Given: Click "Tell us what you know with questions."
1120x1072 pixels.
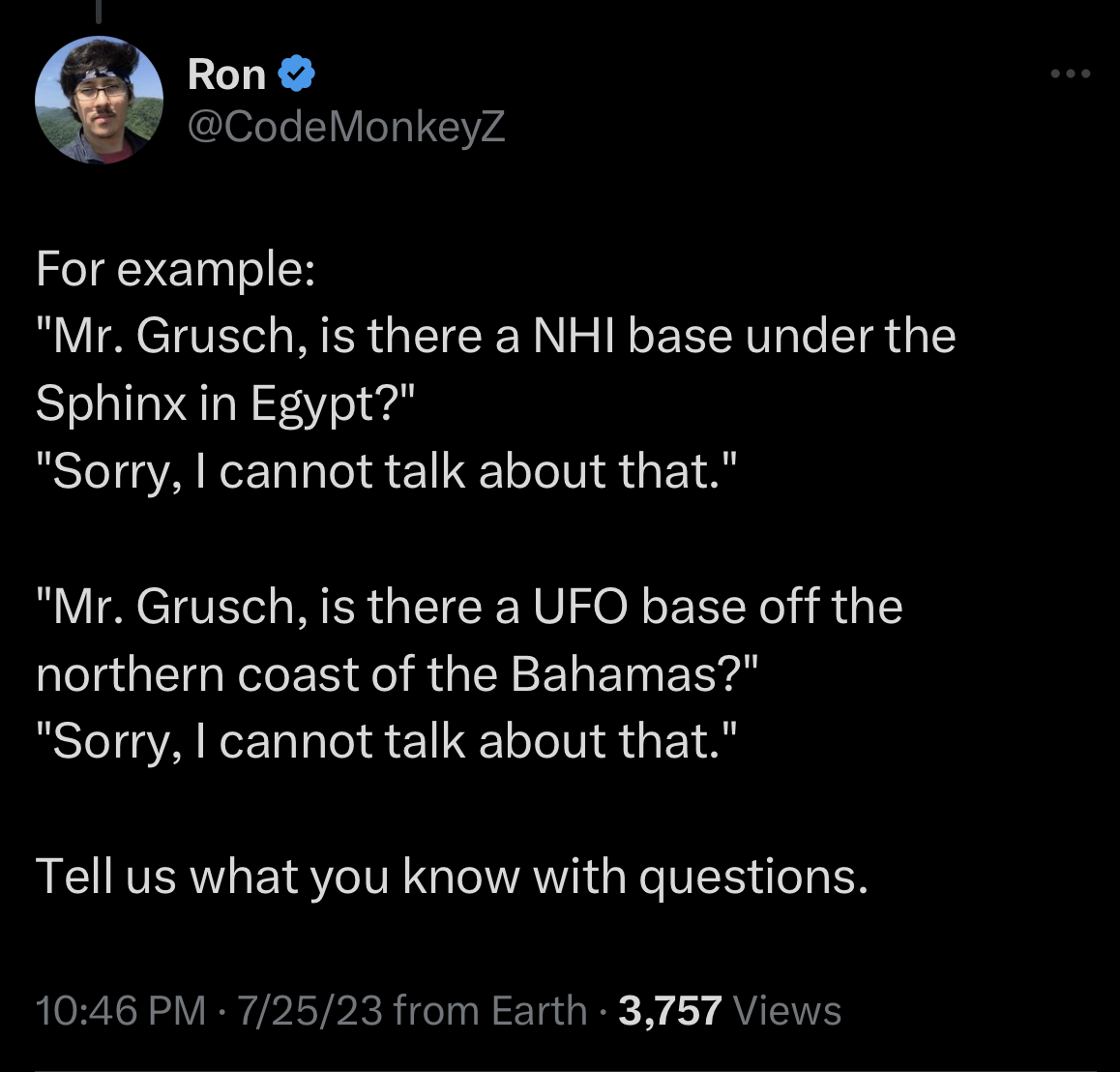Looking at the screenshot, I should coord(452,877).
